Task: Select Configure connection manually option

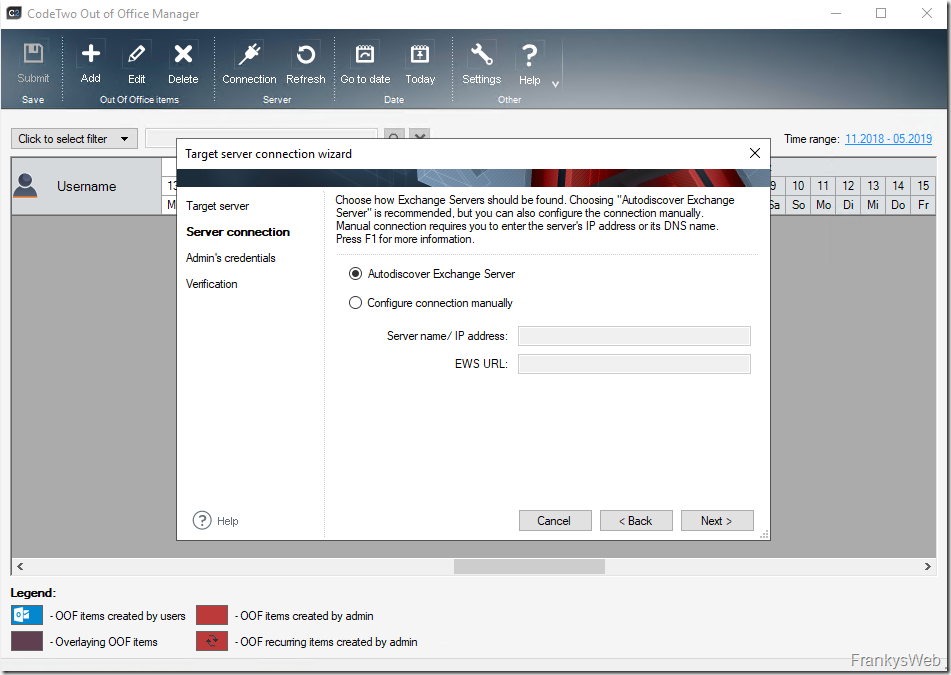Action: coord(431,303)
